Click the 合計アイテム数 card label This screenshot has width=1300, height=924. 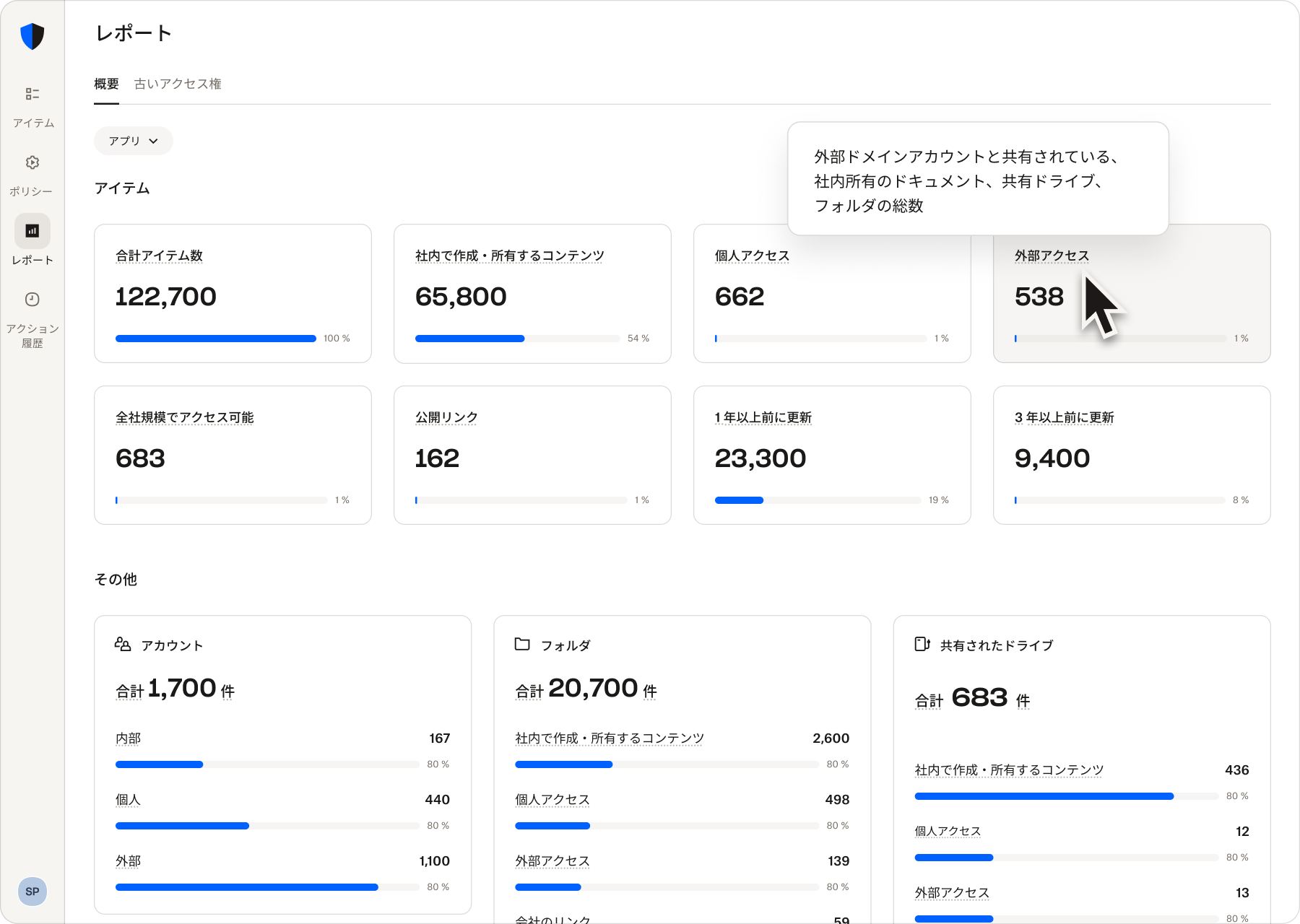(x=159, y=256)
